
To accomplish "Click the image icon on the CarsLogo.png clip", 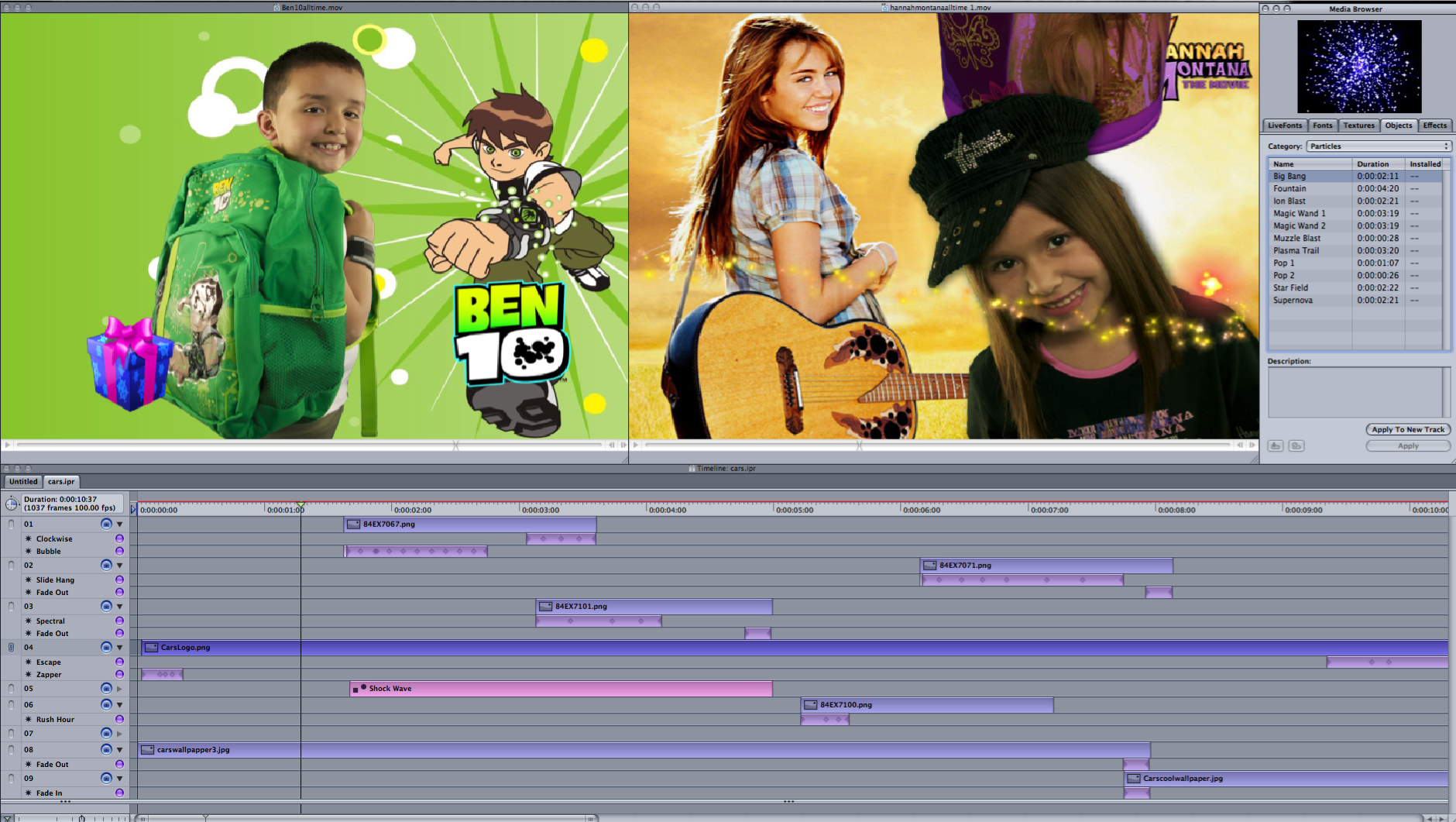I will [x=152, y=648].
